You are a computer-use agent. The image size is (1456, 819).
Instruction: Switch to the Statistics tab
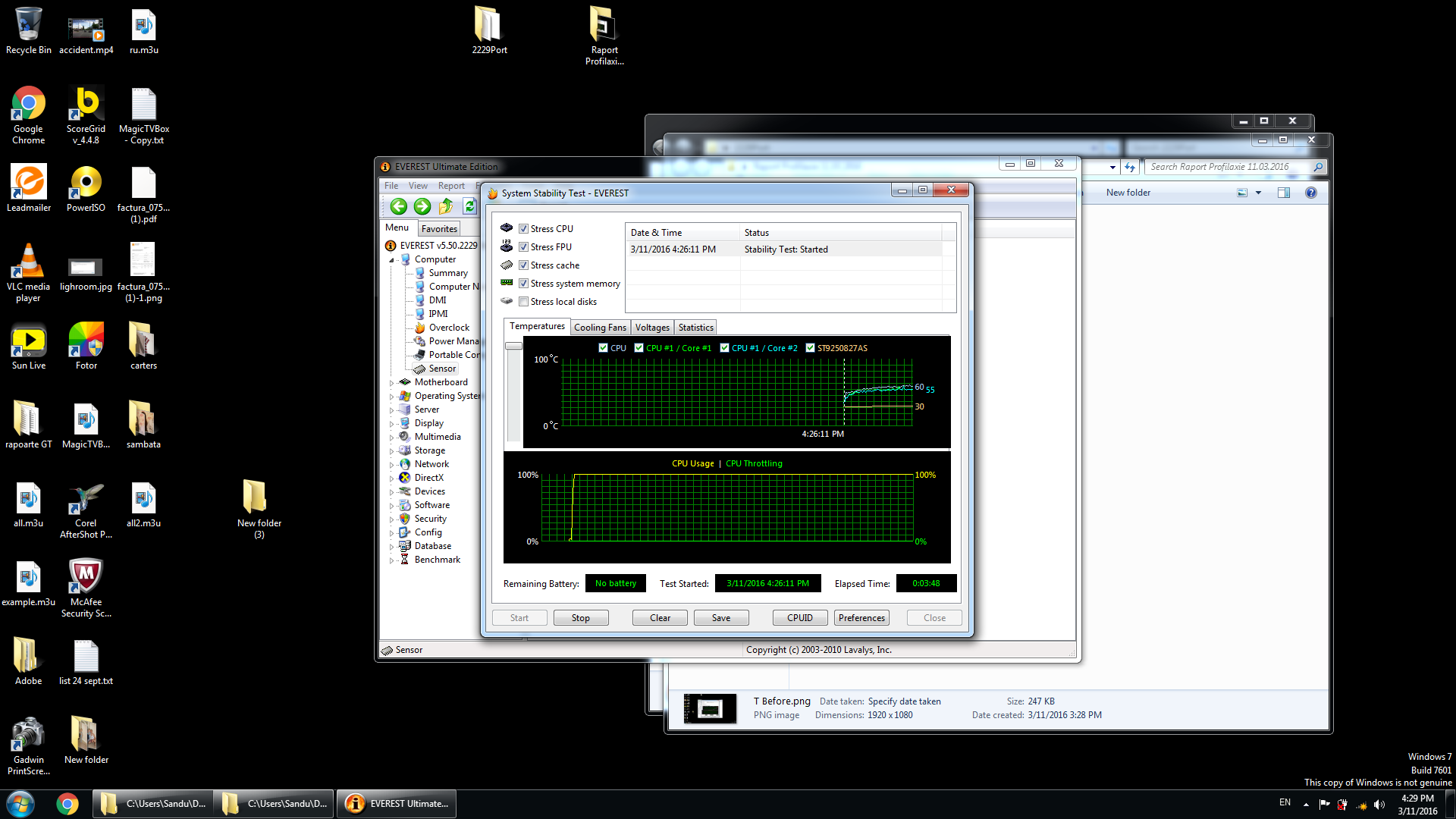695,328
